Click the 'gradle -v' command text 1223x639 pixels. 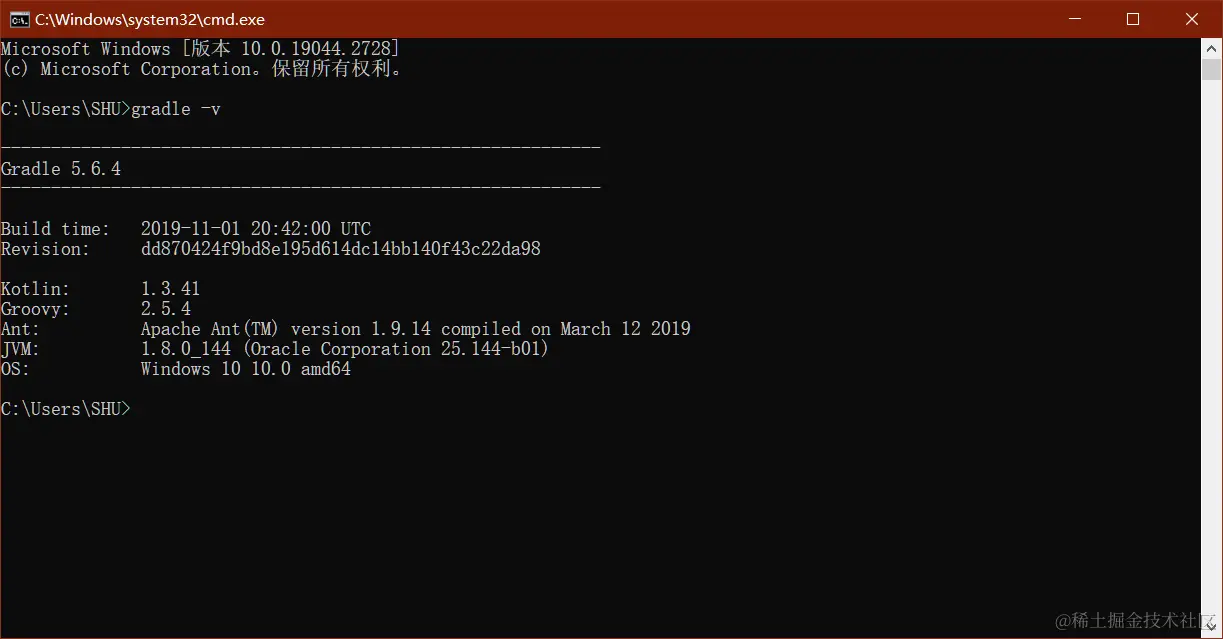click(x=176, y=109)
